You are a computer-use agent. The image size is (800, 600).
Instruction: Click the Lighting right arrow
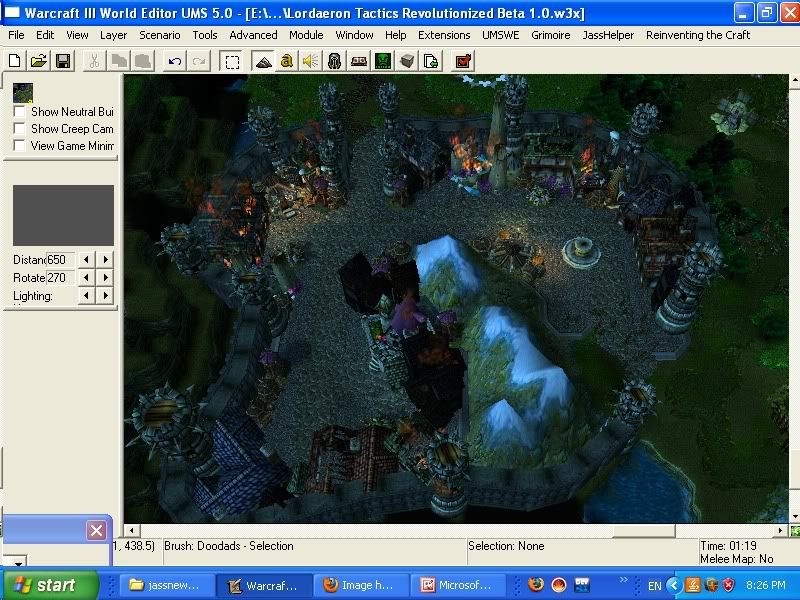click(105, 295)
